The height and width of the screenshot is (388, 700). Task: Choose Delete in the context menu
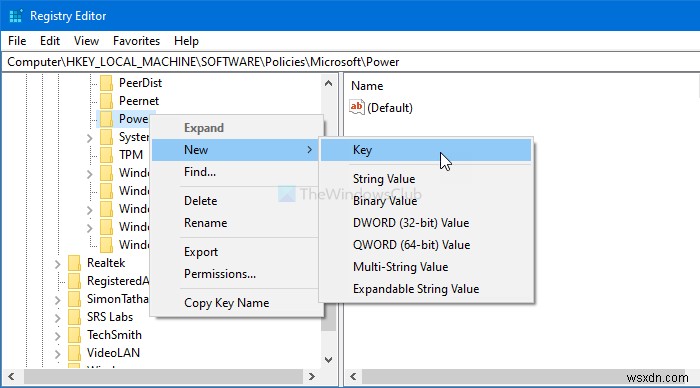pyautogui.click(x=235, y=201)
